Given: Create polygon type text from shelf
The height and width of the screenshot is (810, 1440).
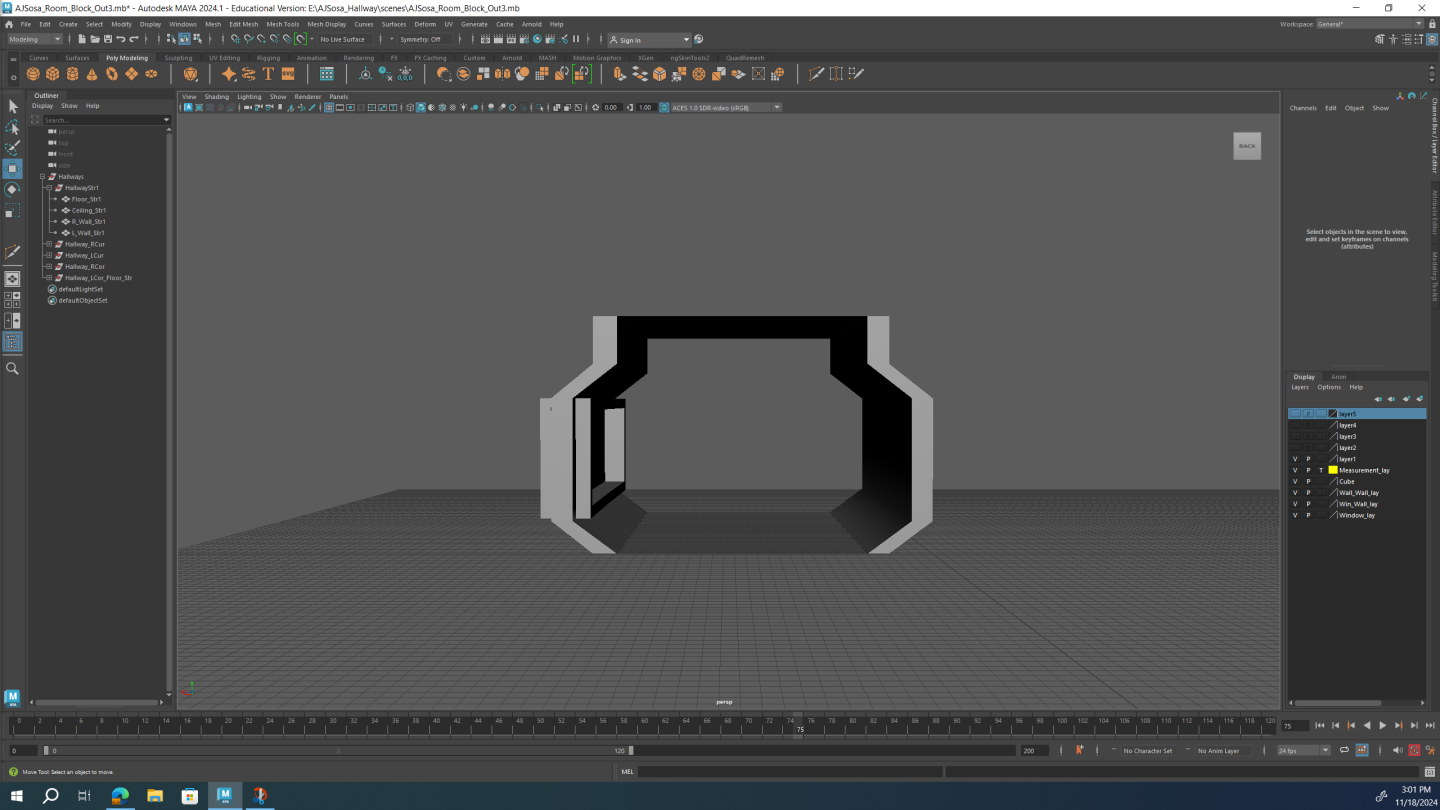Looking at the screenshot, I should pyautogui.click(x=268, y=74).
